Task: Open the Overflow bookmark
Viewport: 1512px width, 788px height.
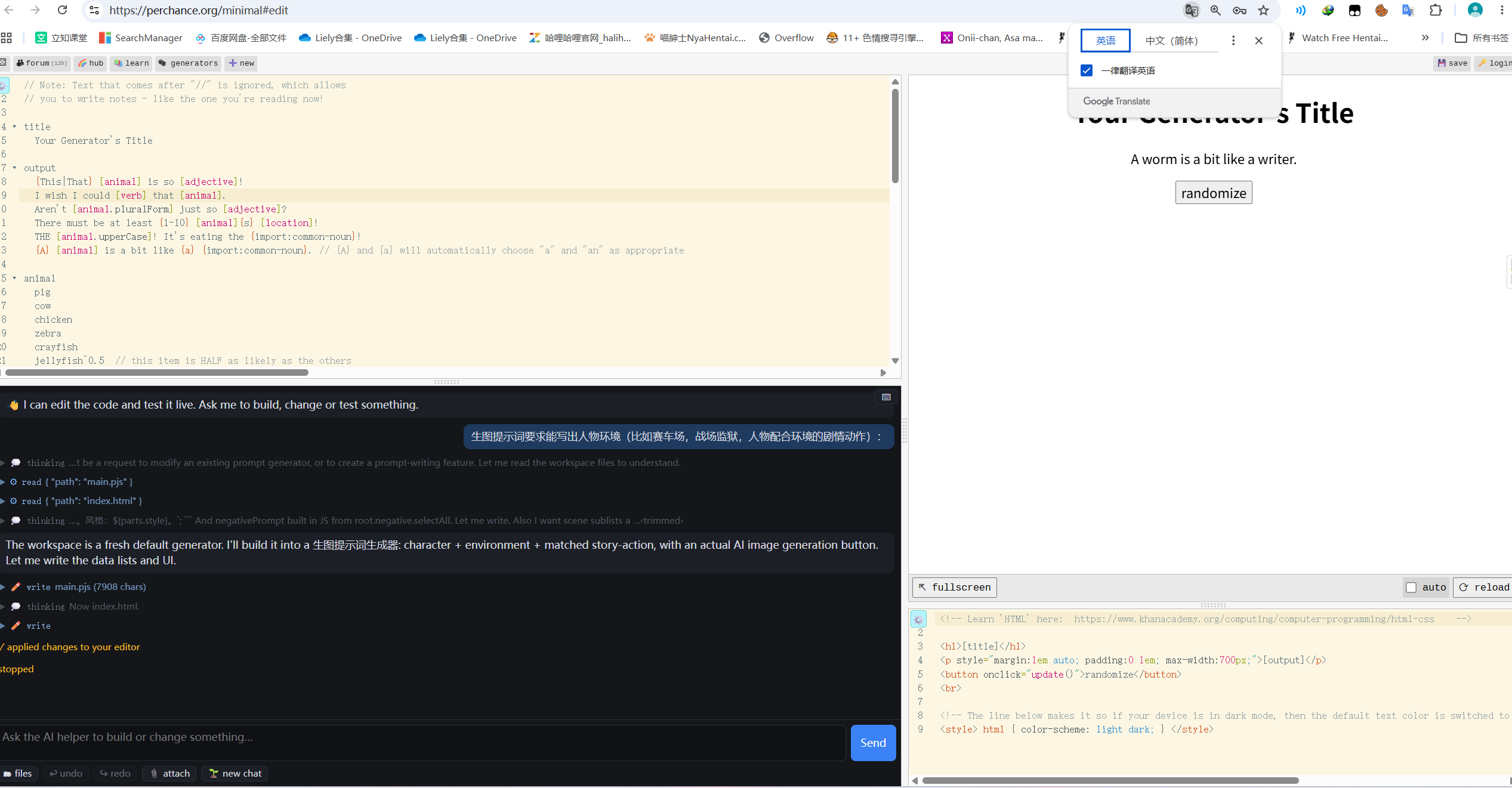Action: click(x=786, y=38)
